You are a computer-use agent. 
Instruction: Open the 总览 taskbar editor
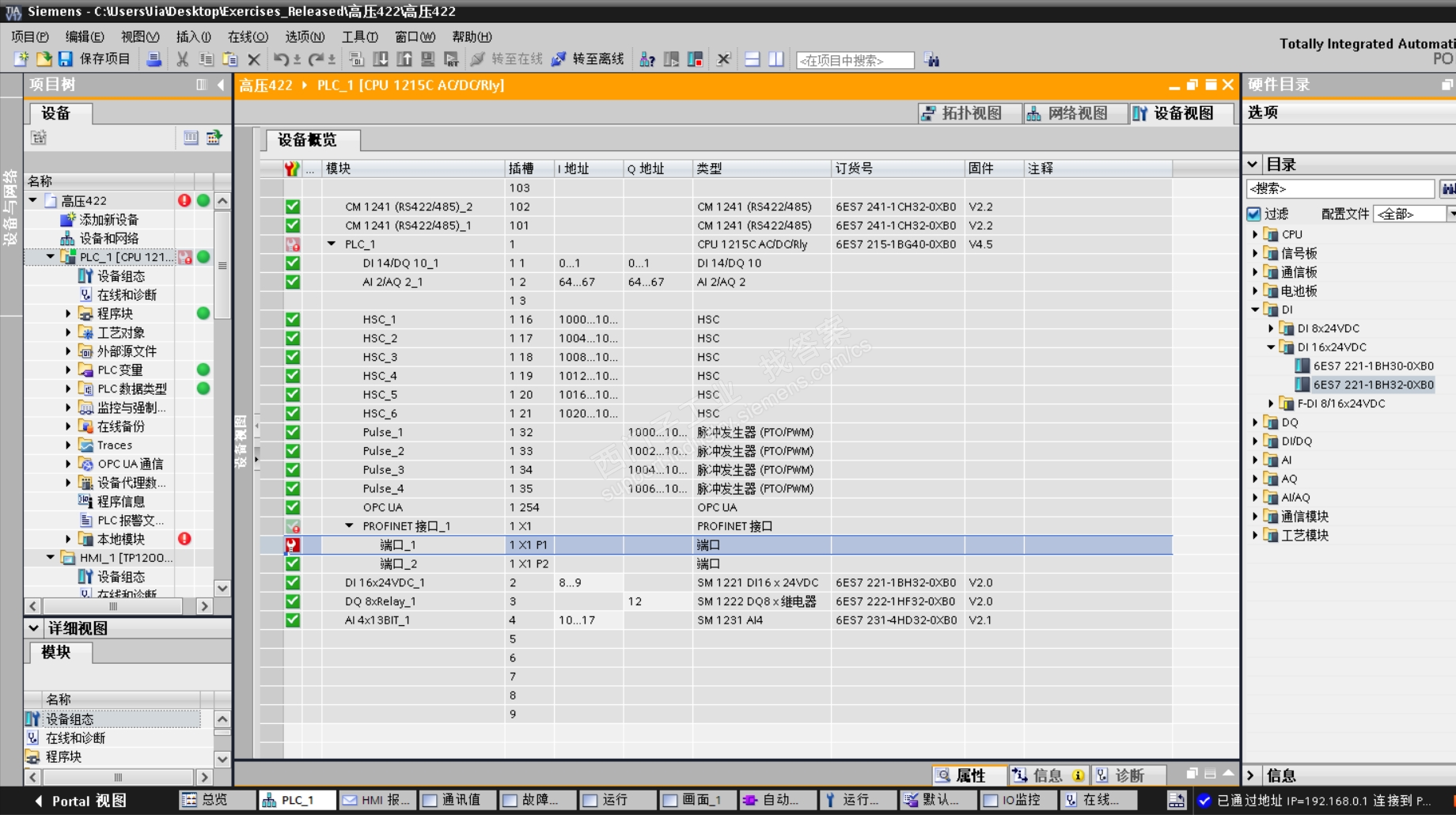[x=218, y=800]
